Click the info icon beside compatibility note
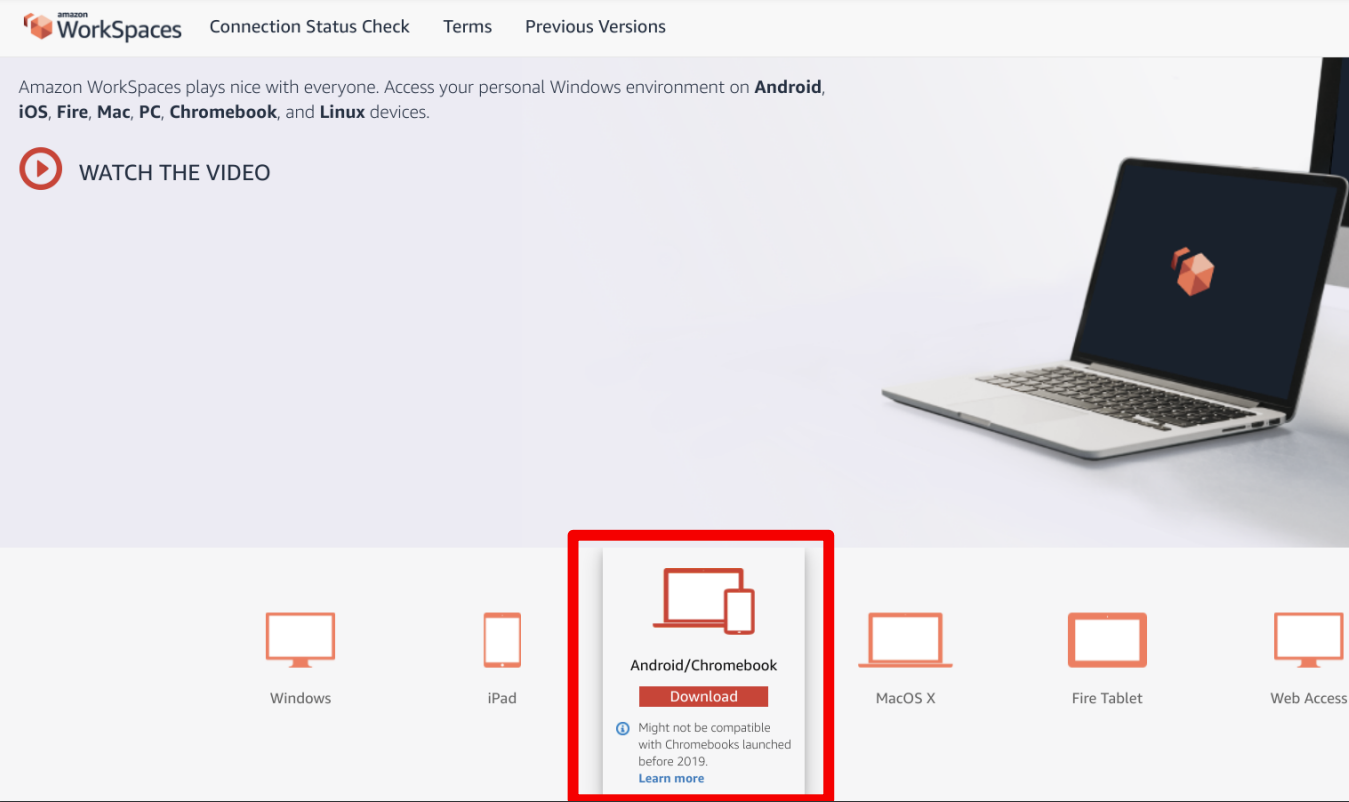1349x802 pixels. pos(622,728)
